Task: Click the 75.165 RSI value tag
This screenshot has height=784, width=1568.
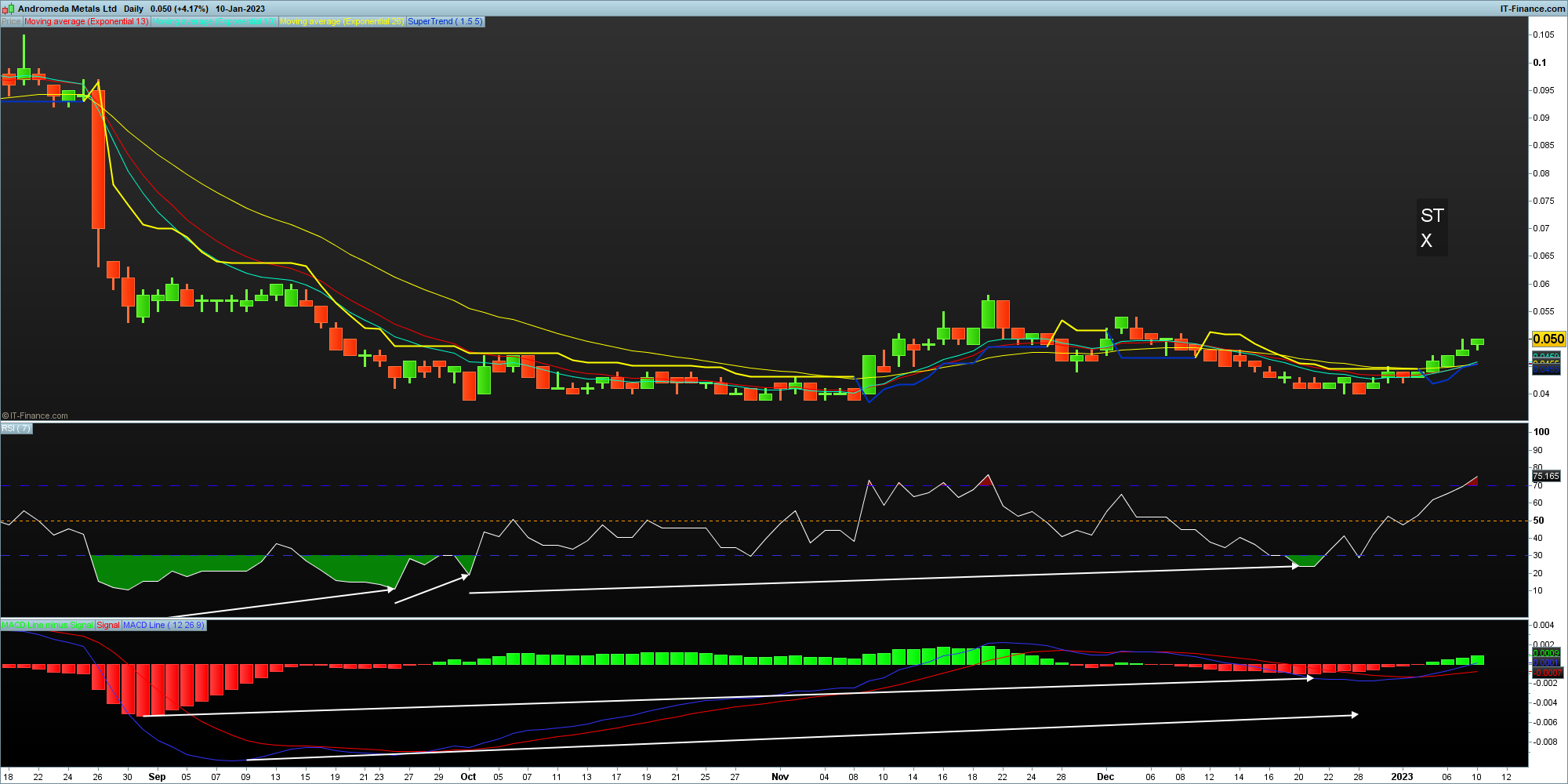Action: 1546,476
